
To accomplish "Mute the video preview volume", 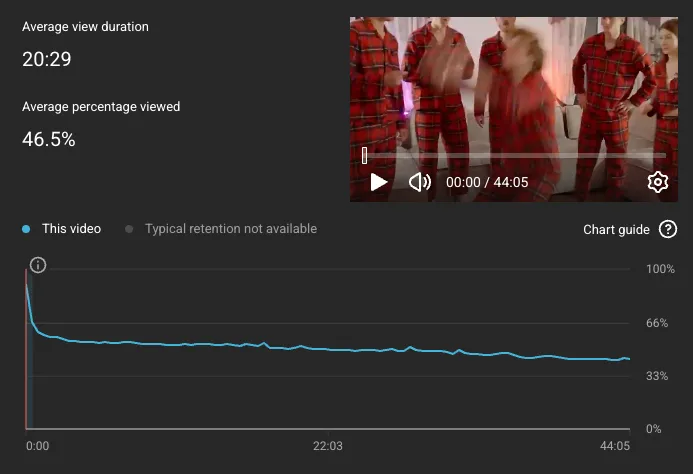I will pyautogui.click(x=419, y=182).
